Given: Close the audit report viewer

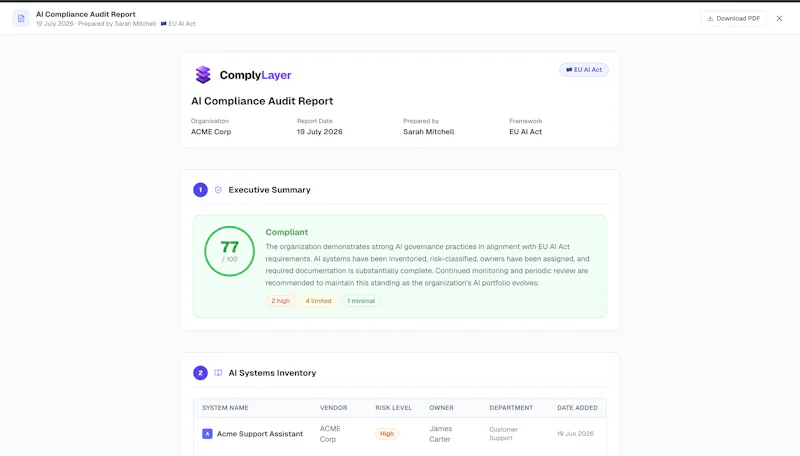Looking at the screenshot, I should pos(779,18).
